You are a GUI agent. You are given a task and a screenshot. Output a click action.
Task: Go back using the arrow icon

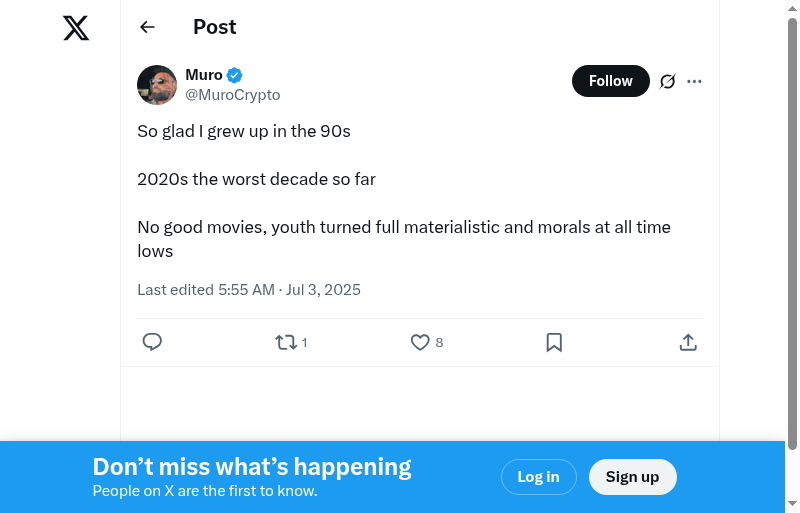point(148,27)
